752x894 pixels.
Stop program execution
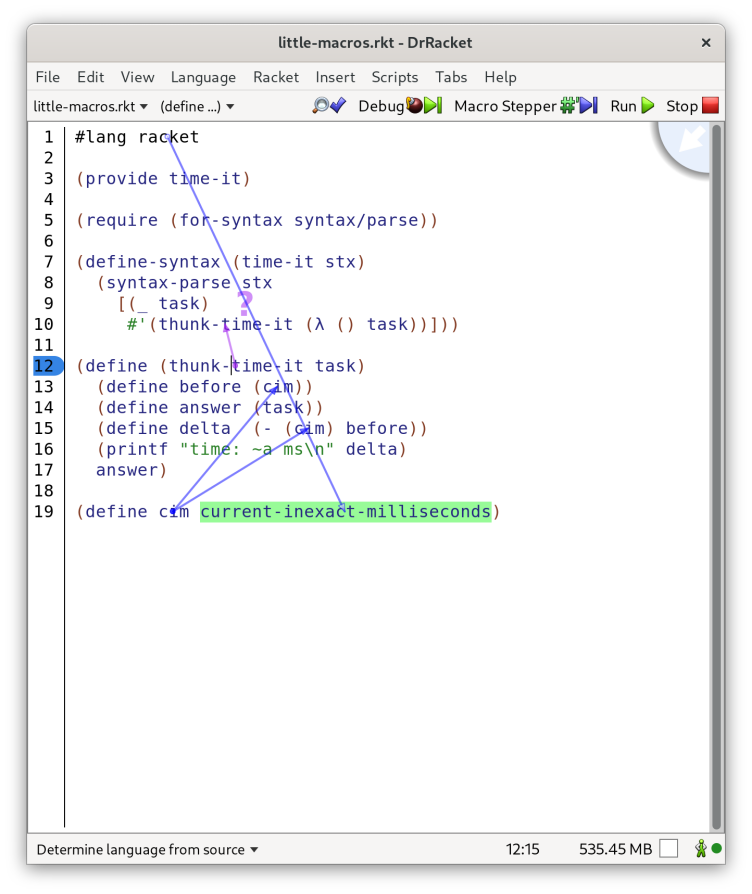(692, 106)
